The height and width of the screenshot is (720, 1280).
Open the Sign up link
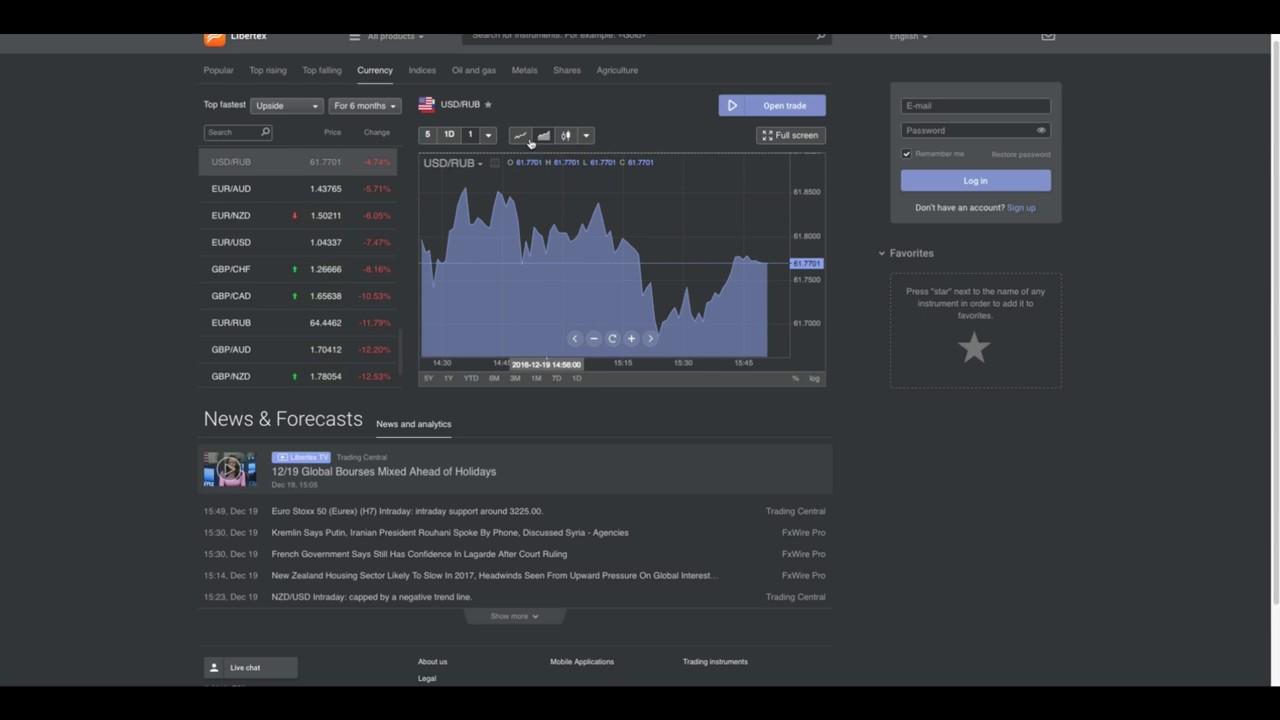coord(1021,208)
